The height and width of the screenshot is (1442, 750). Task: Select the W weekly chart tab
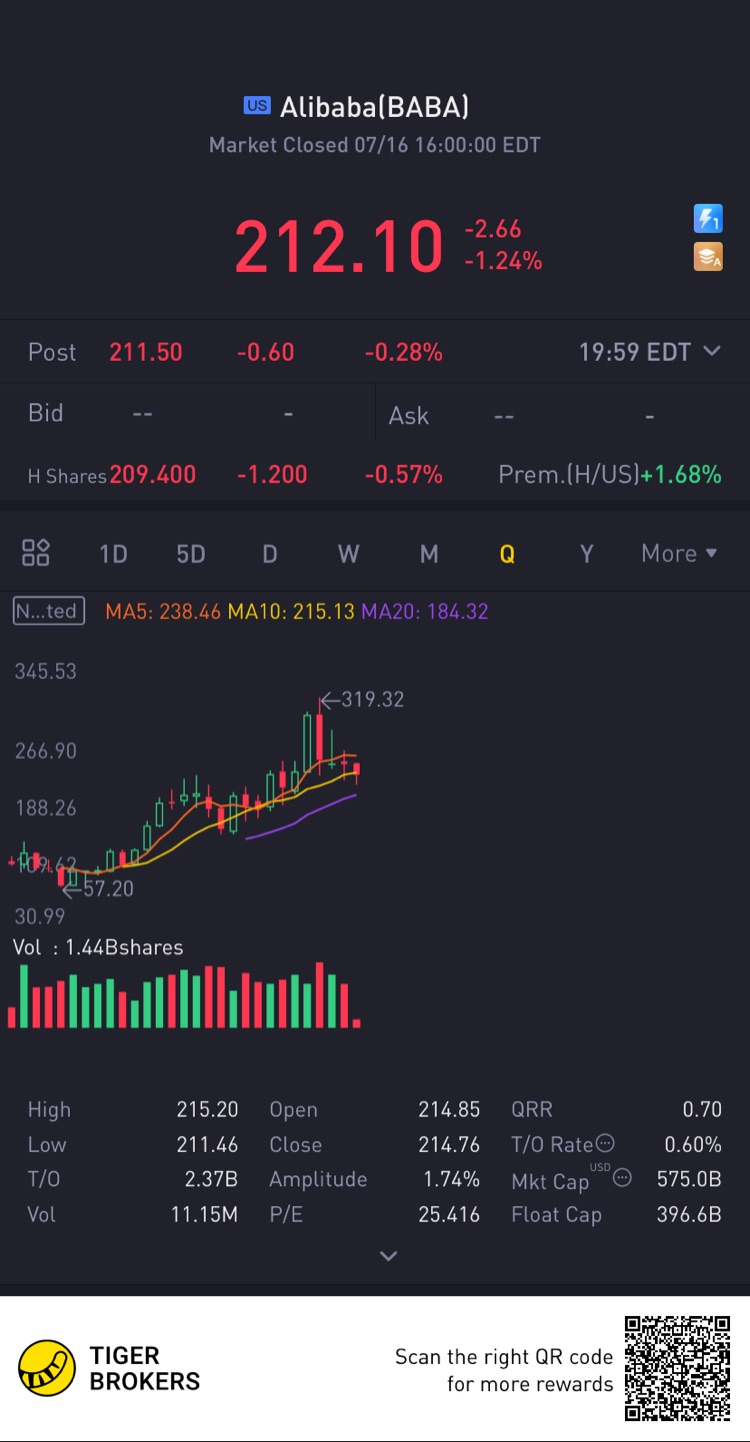[x=348, y=554]
